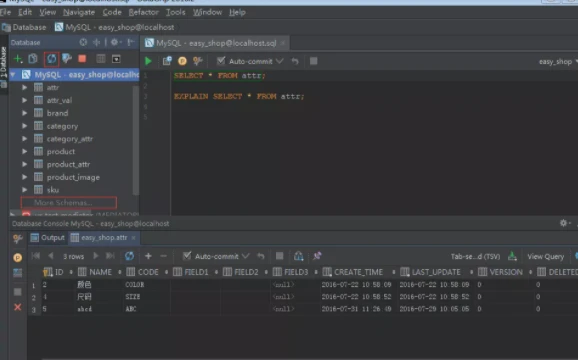Close the console with the red X icon
The image size is (578, 360).
tap(17, 307)
